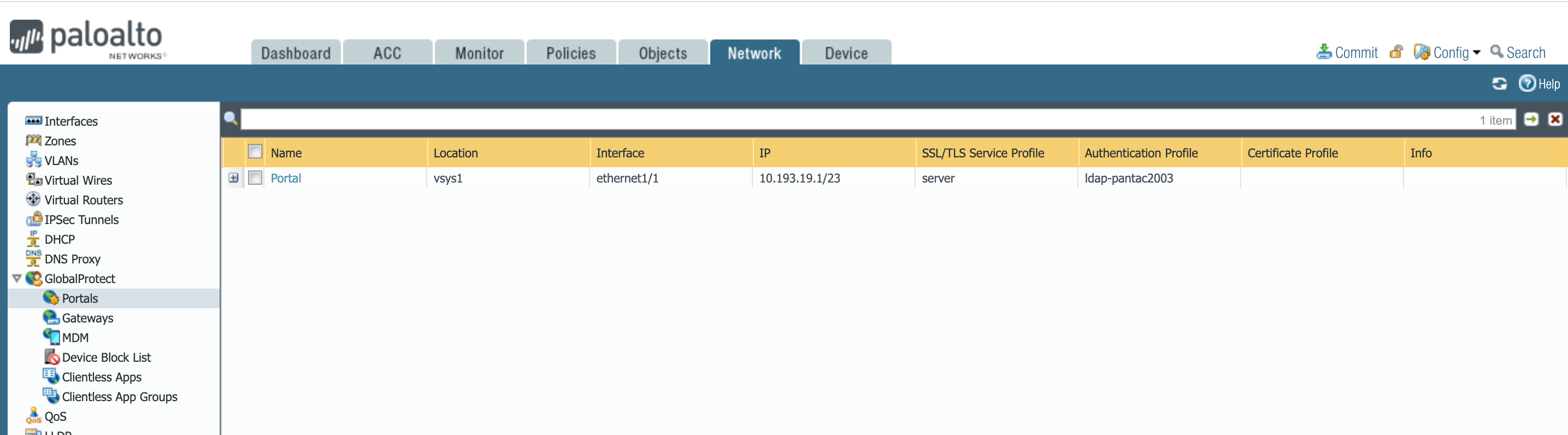Switch to the Policies tab
The height and width of the screenshot is (435, 1568).
(570, 53)
